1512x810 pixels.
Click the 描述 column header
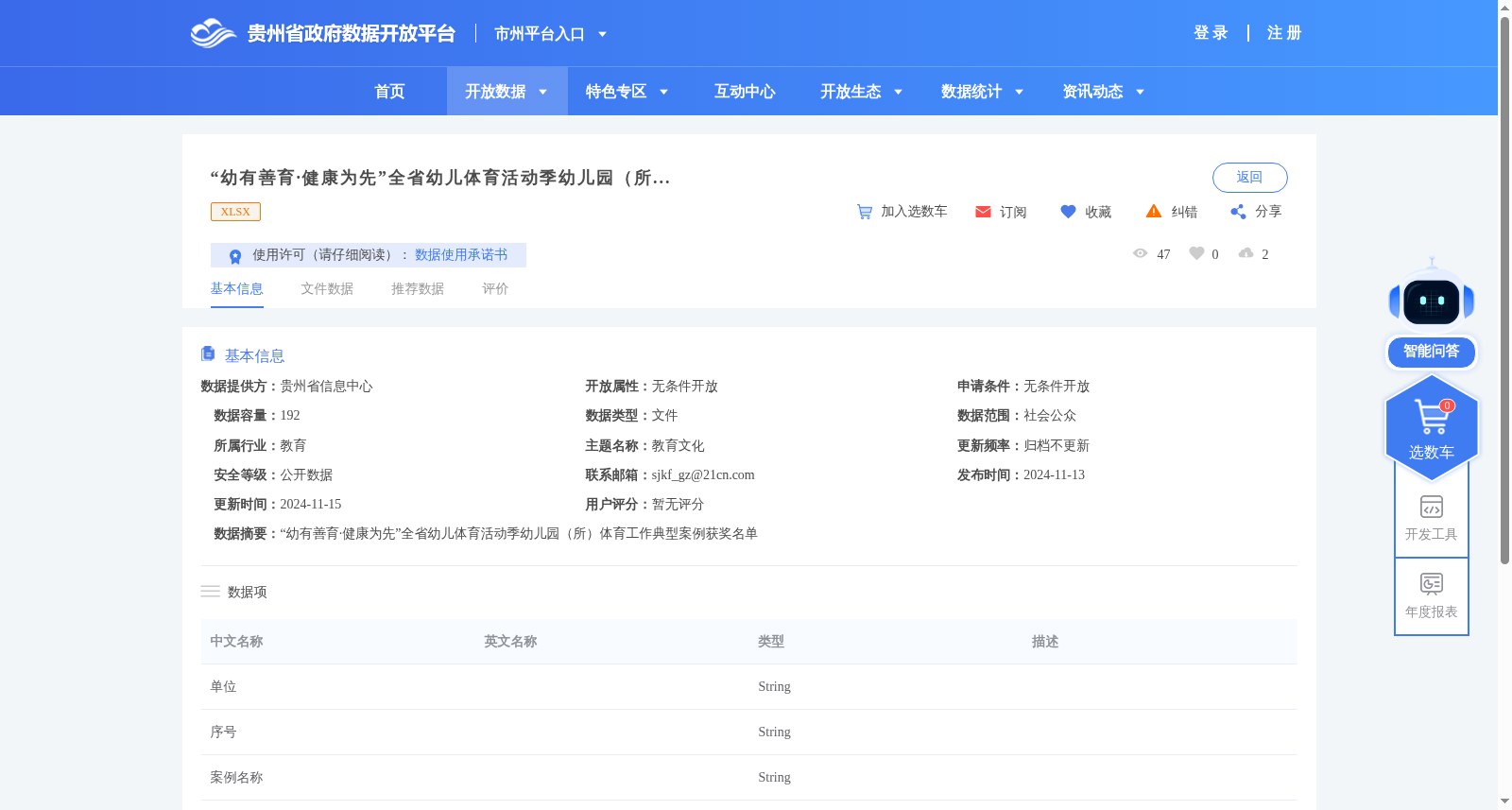[1045, 642]
